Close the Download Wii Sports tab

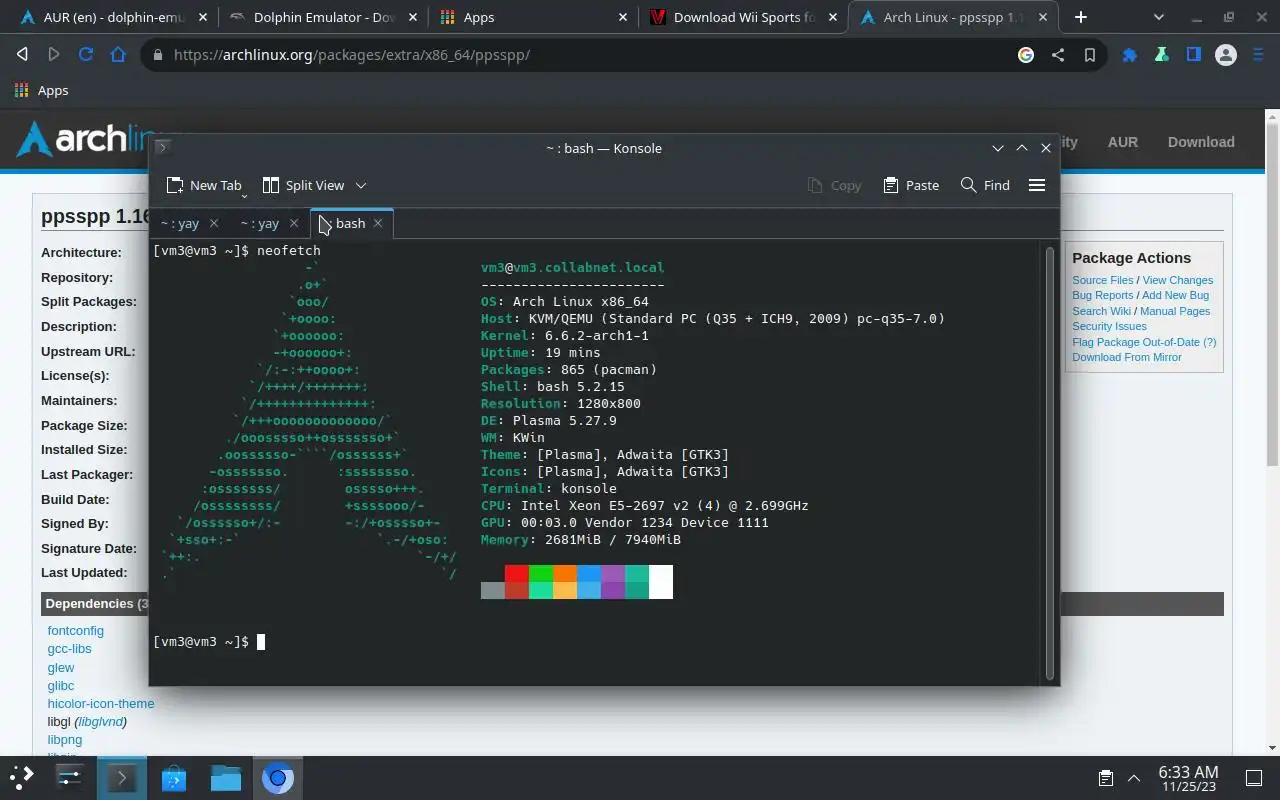833,17
